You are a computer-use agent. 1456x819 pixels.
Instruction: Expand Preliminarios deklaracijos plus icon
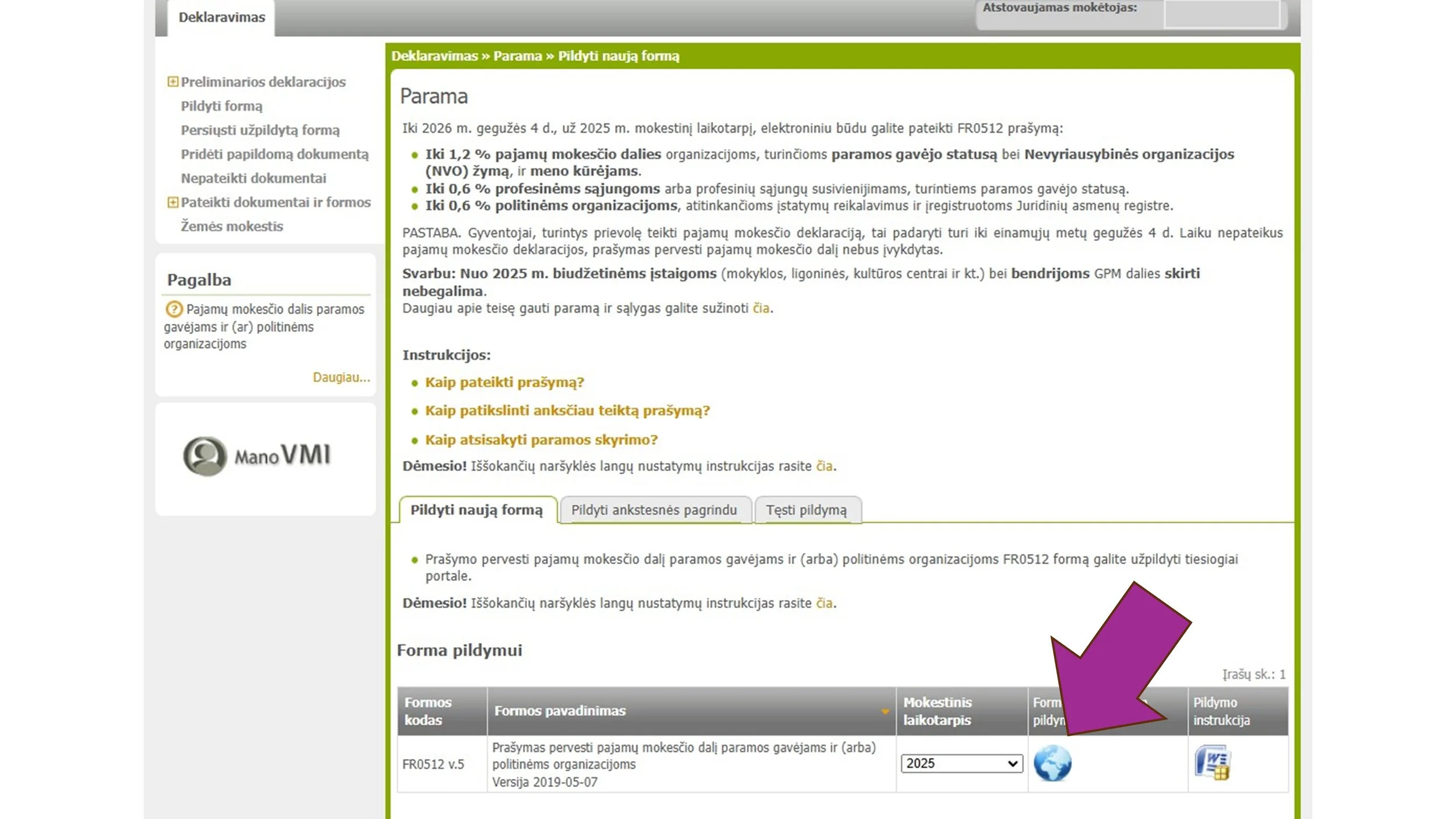172,82
